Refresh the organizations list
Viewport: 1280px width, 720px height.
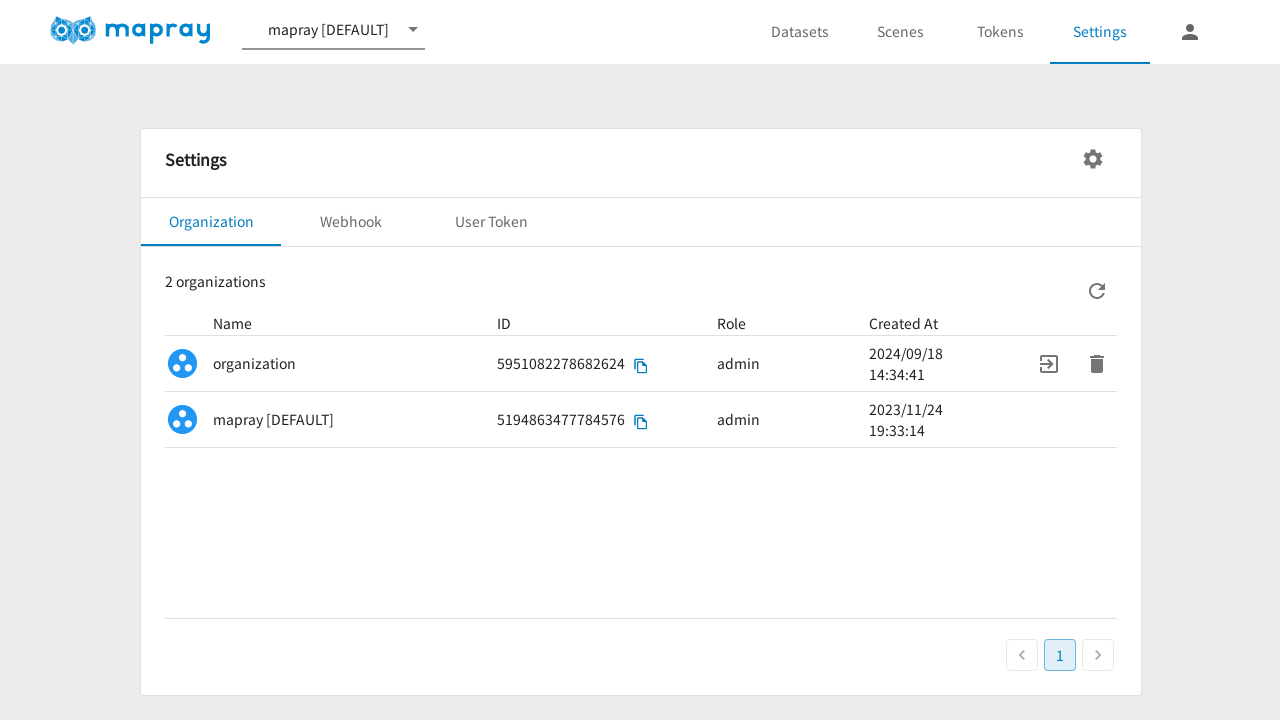coord(1096,291)
